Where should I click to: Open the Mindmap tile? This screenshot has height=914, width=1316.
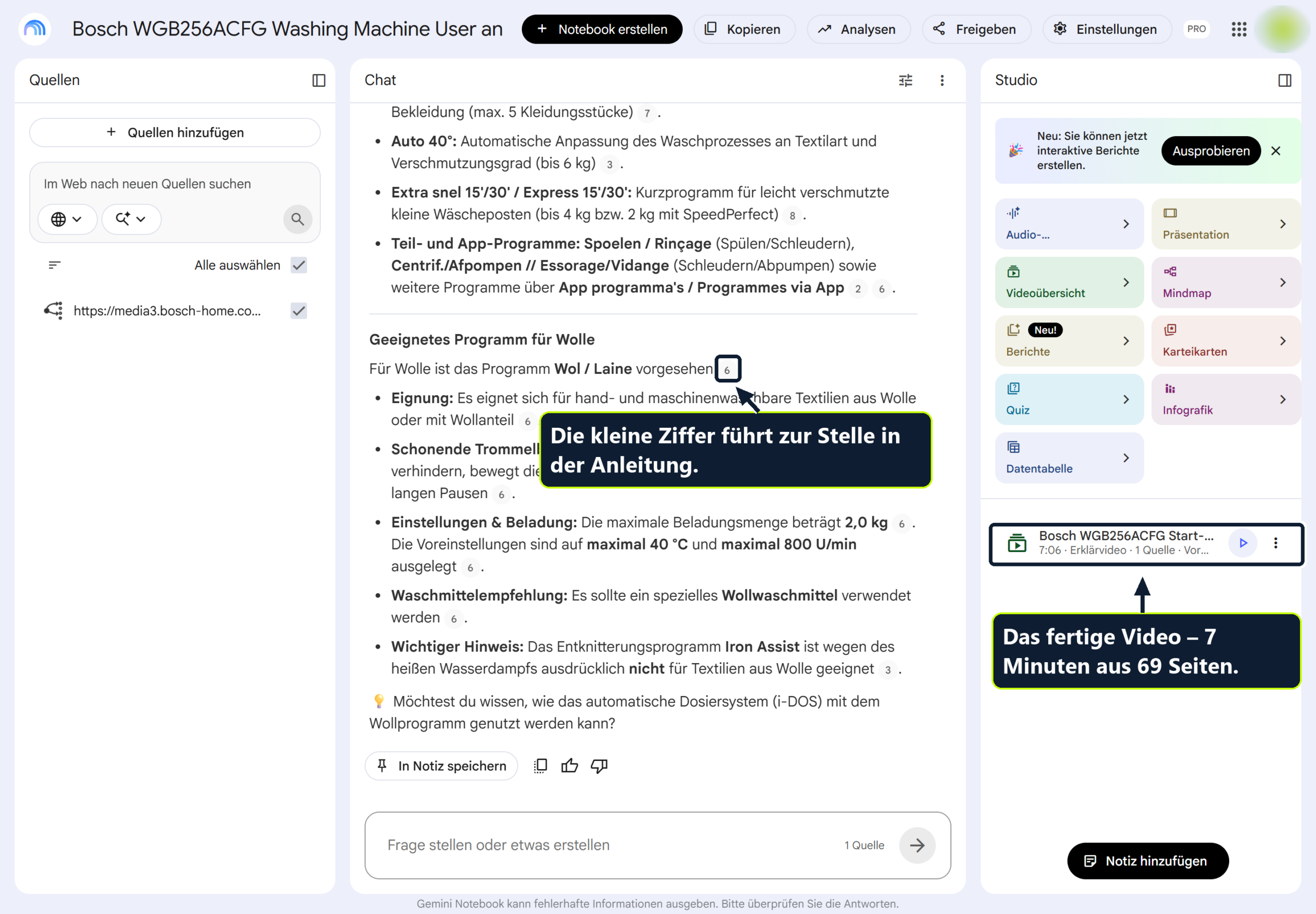pyautogui.click(x=1226, y=282)
